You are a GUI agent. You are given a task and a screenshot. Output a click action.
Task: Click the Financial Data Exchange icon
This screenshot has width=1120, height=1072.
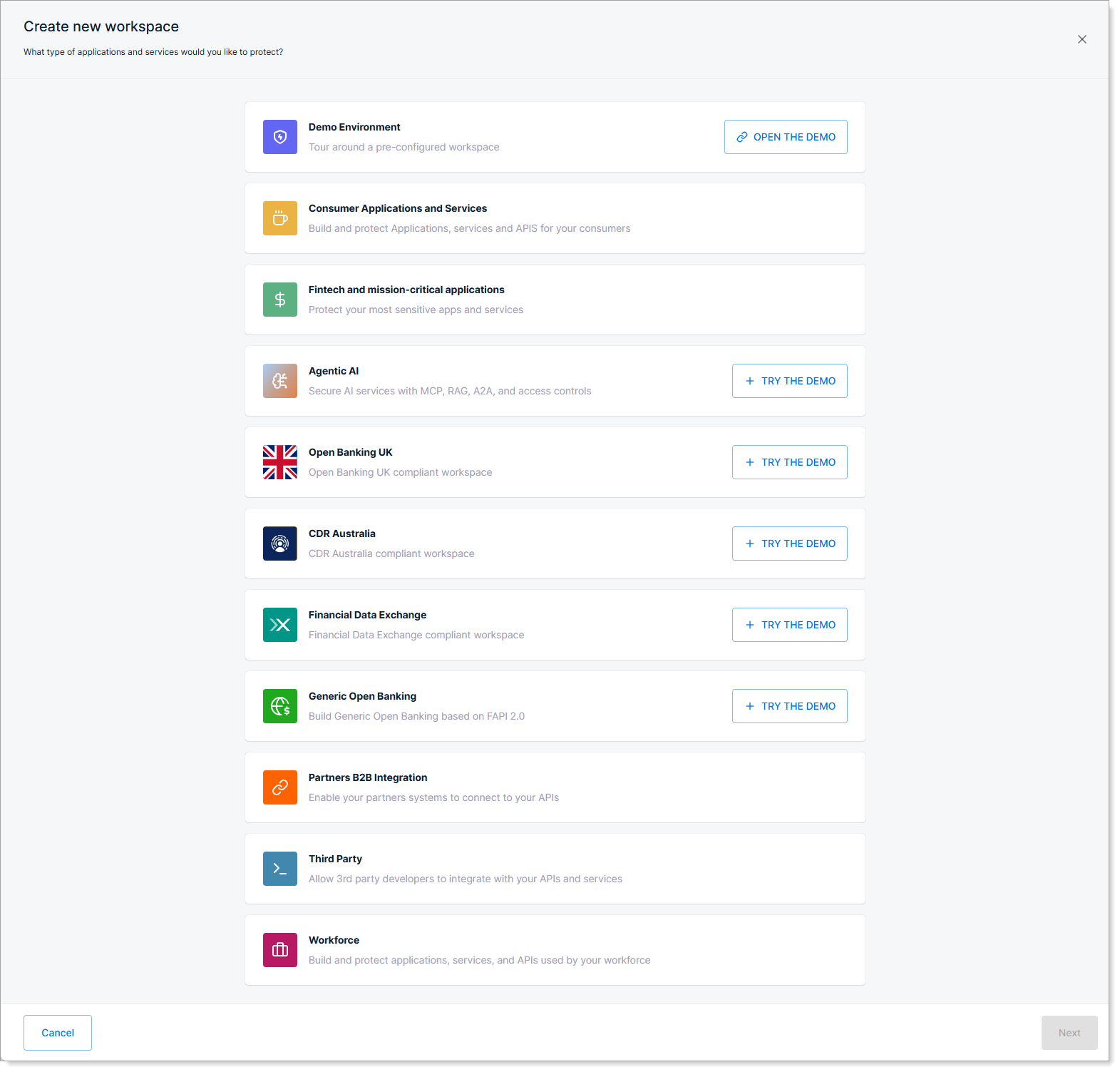point(279,625)
